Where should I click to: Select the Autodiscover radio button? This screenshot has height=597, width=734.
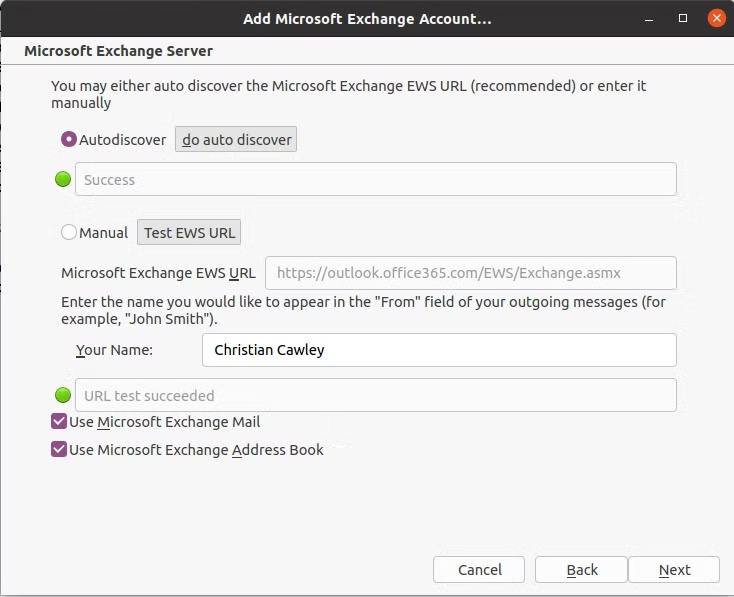click(69, 140)
